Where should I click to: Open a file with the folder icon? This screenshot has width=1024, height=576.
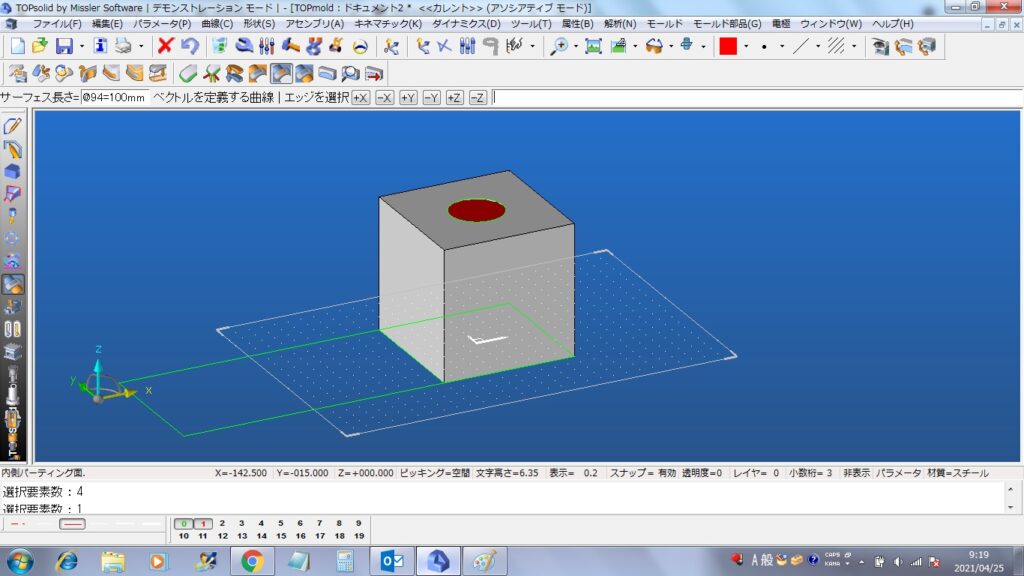pos(40,46)
